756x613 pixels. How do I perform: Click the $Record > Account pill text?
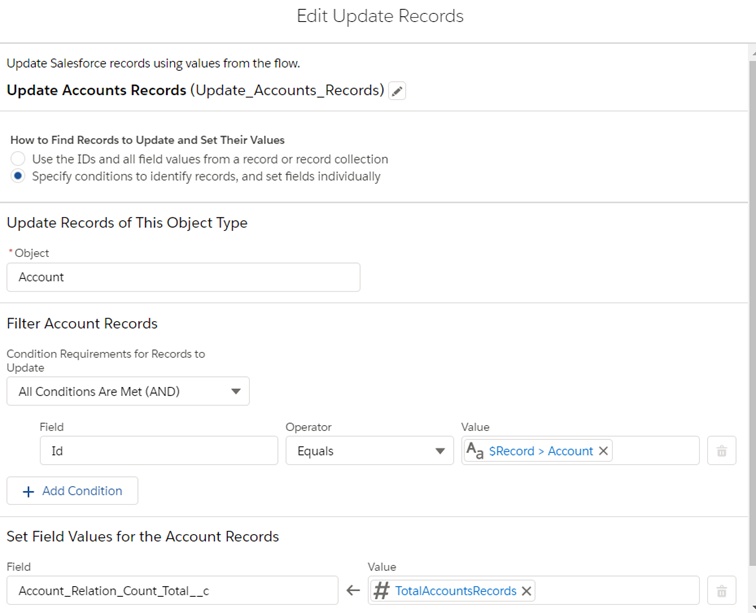click(x=541, y=451)
